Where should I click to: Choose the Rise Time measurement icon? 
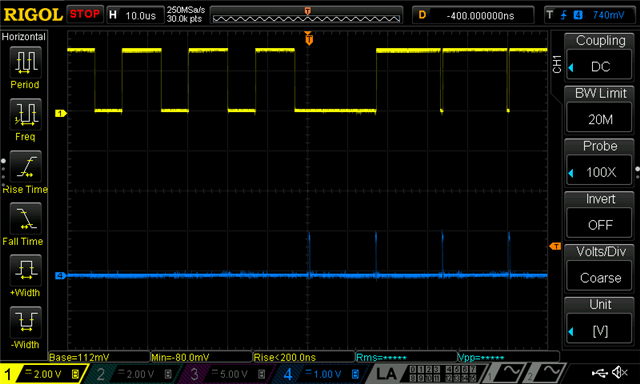(25, 166)
